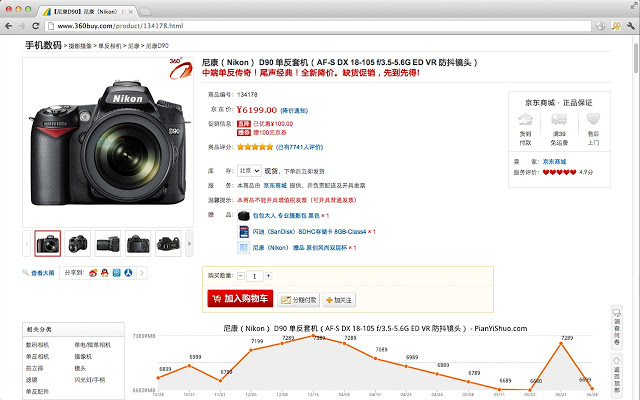Increase purchase quantity with plus button
Image resolution: width=640 pixels, height=400 pixels.
(268, 276)
